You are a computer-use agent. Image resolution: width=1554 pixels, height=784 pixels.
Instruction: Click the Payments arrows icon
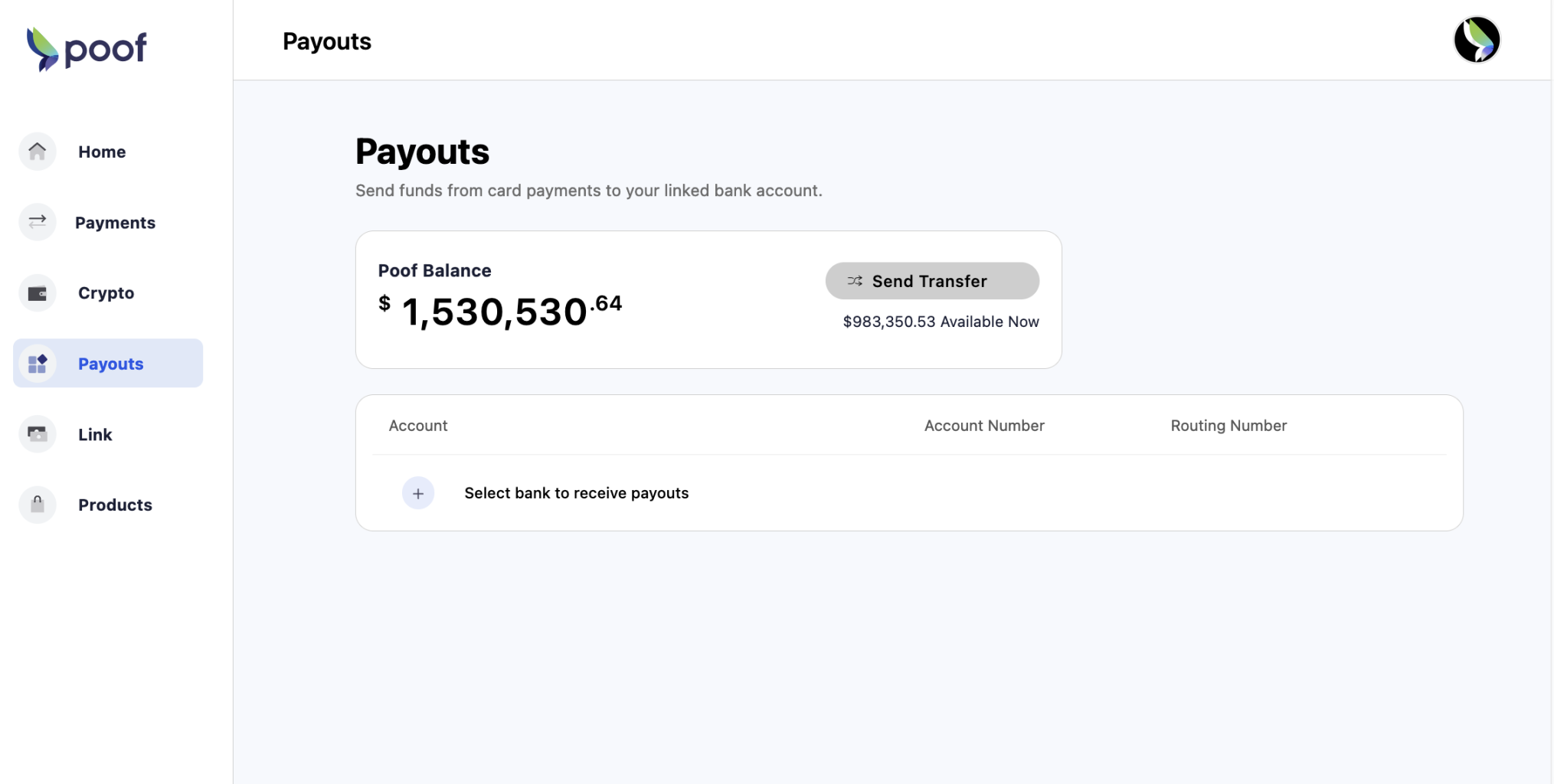[x=38, y=222]
